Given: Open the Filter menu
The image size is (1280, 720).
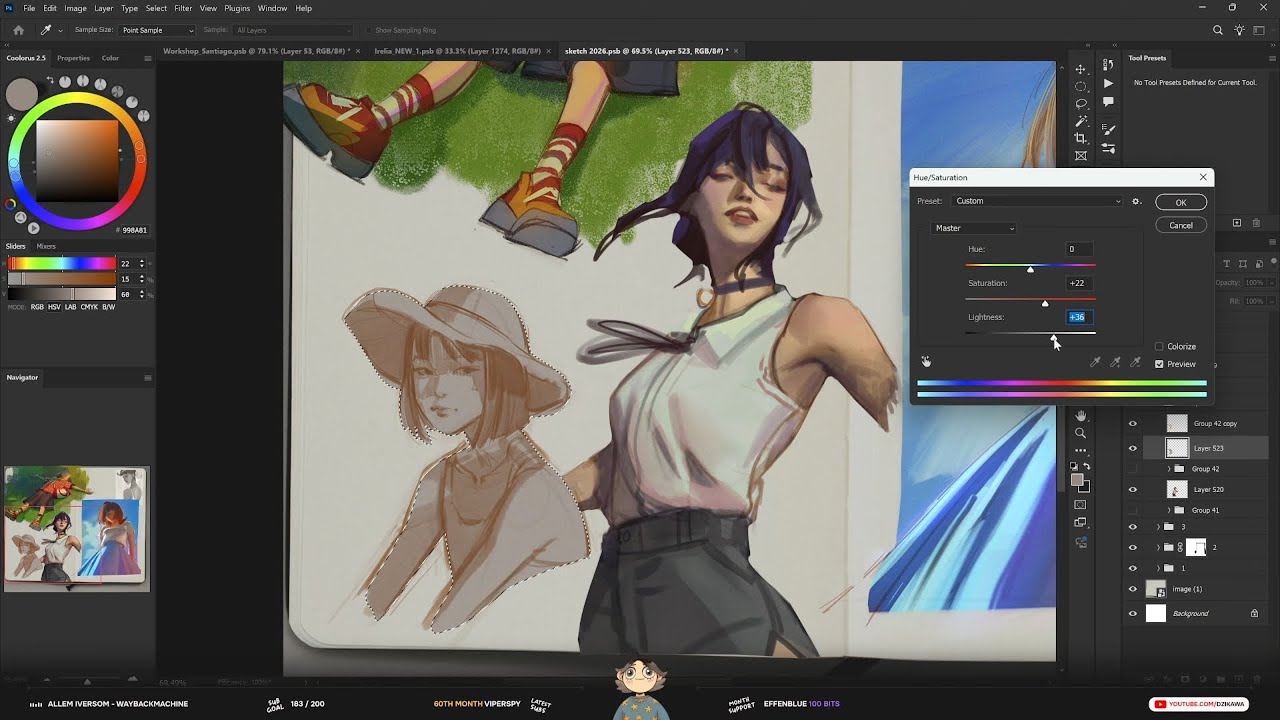Looking at the screenshot, I should click(183, 8).
